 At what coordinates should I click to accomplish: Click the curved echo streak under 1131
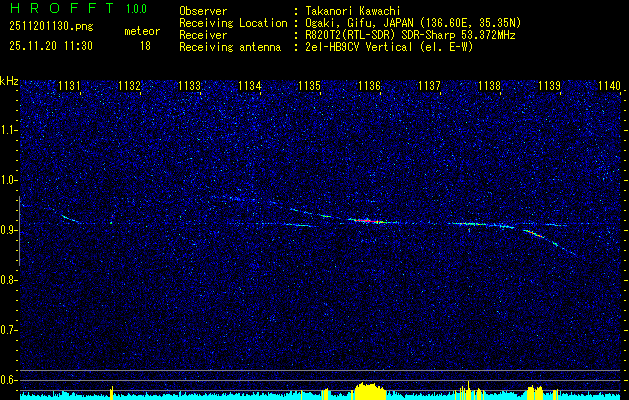pyautogui.click(x=69, y=219)
